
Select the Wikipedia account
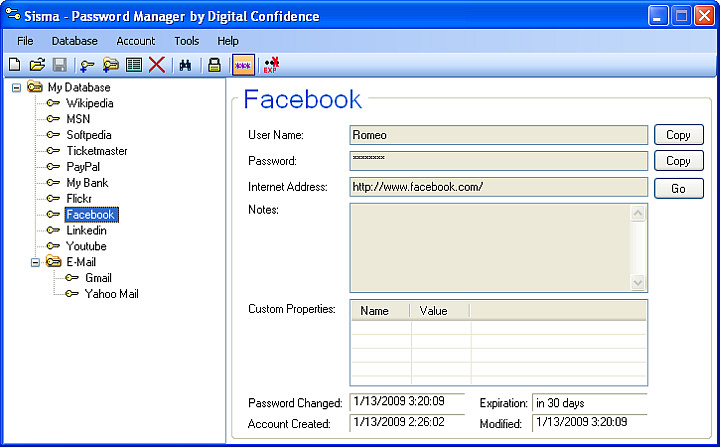click(x=90, y=103)
